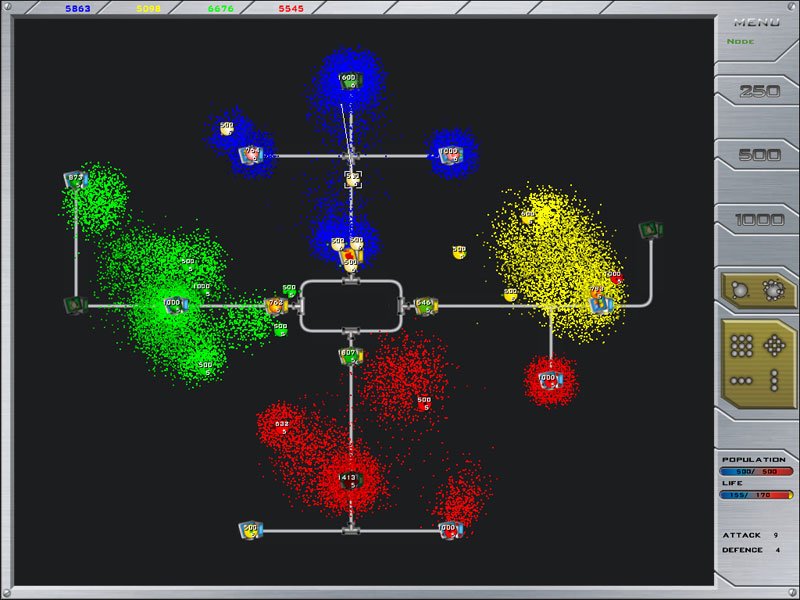Select the 500 unit amount button
The width and height of the screenshot is (800, 600).
[757, 155]
